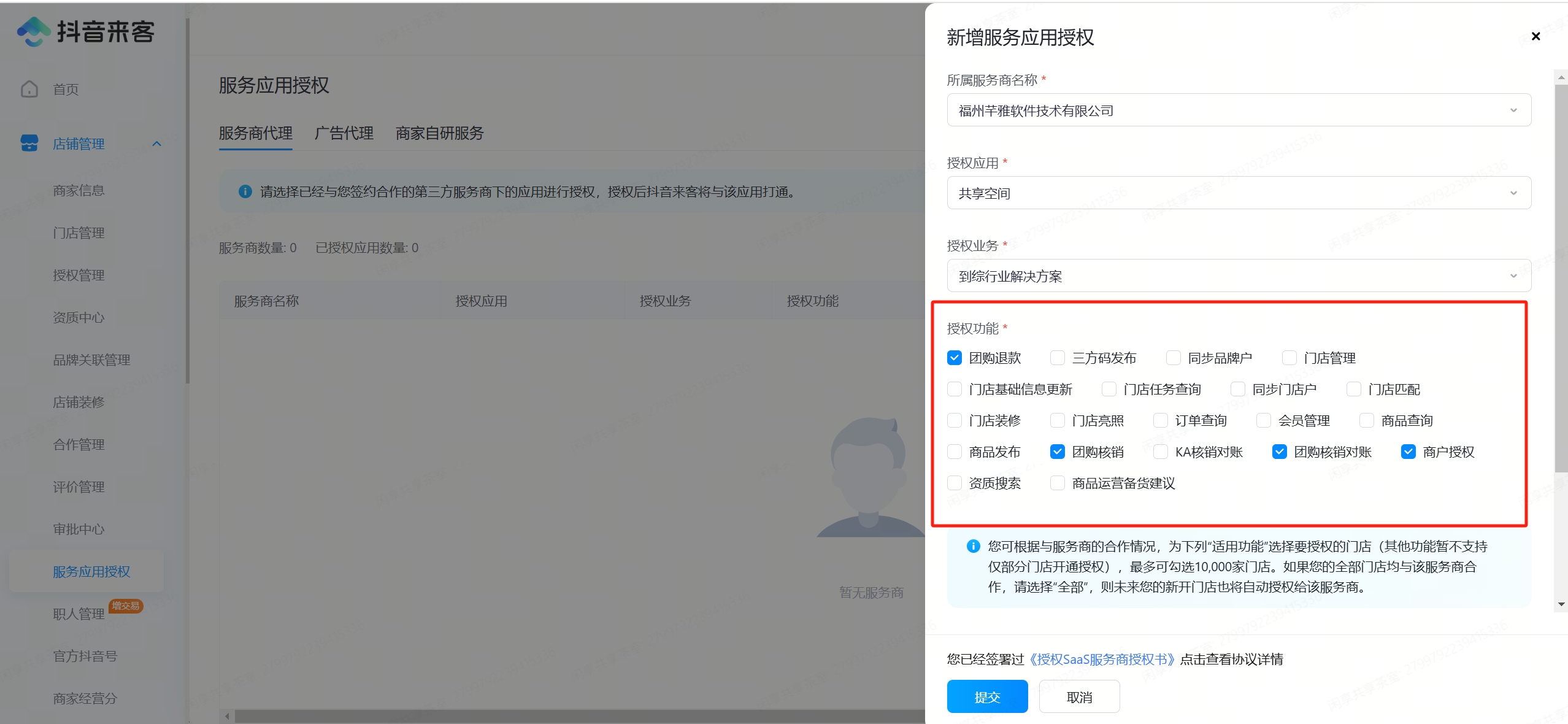The image size is (1568, 724).
Task: Enable the 门店任务查询 checkbox
Action: 1109,389
